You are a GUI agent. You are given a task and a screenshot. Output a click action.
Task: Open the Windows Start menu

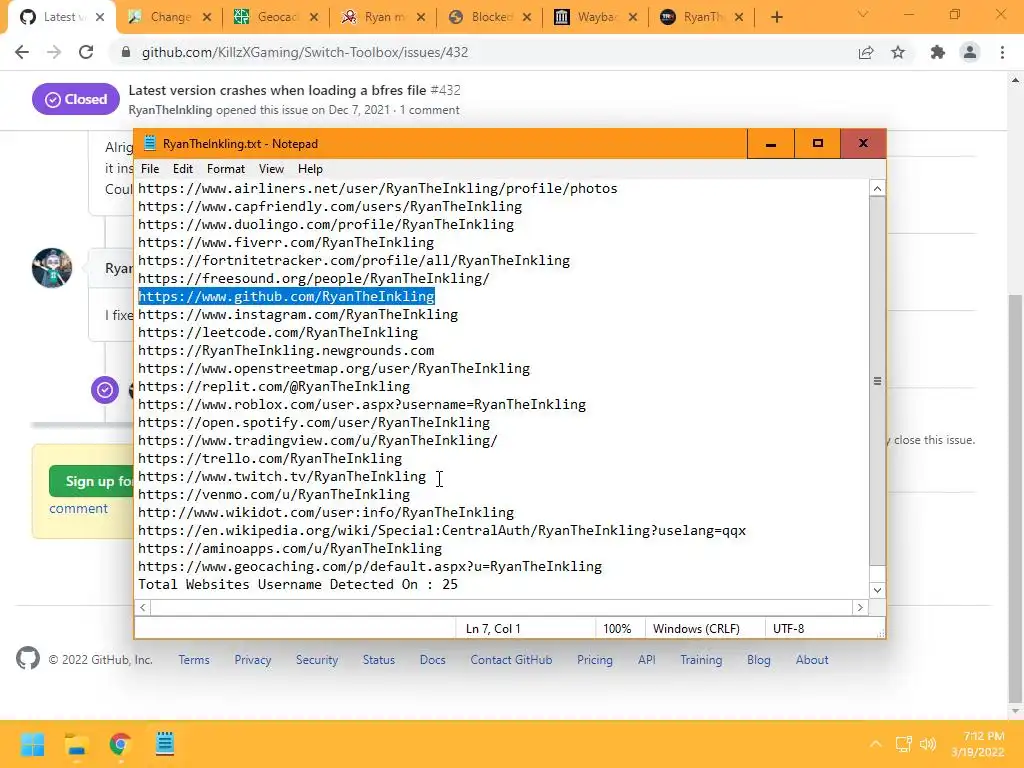click(32, 744)
